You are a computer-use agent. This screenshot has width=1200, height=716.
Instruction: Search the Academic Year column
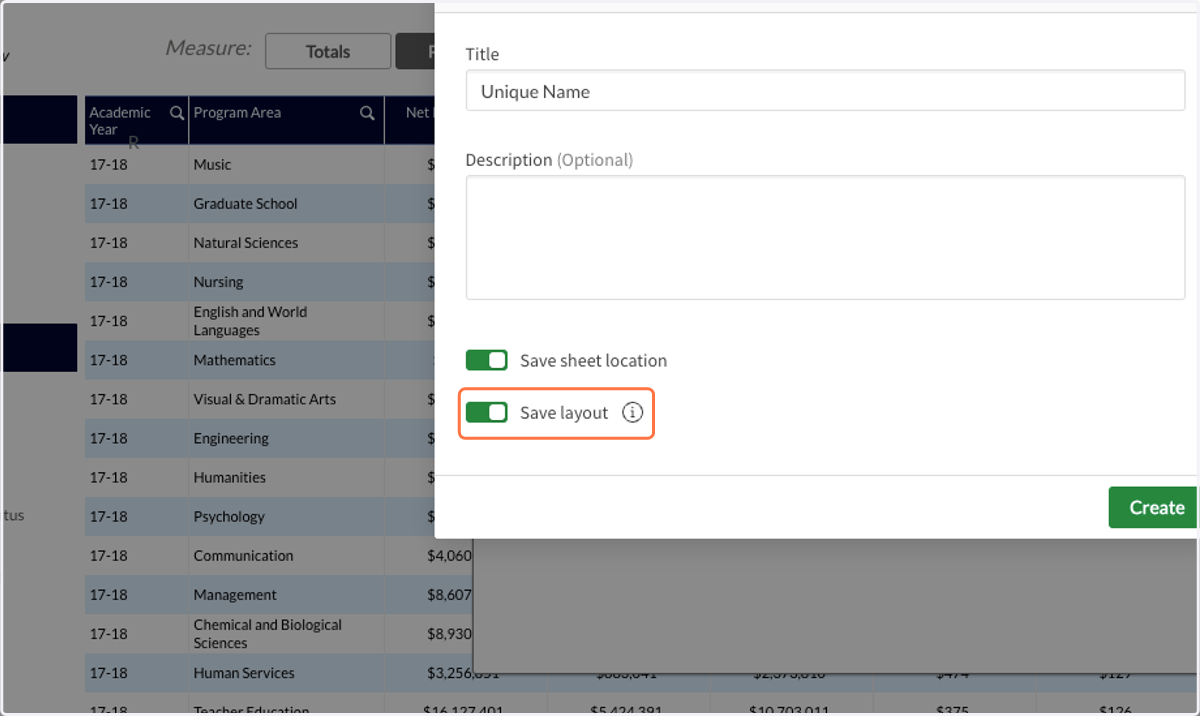click(177, 113)
